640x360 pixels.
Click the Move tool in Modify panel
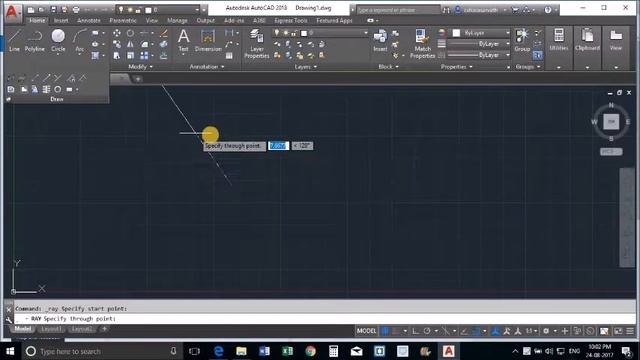coord(117,33)
